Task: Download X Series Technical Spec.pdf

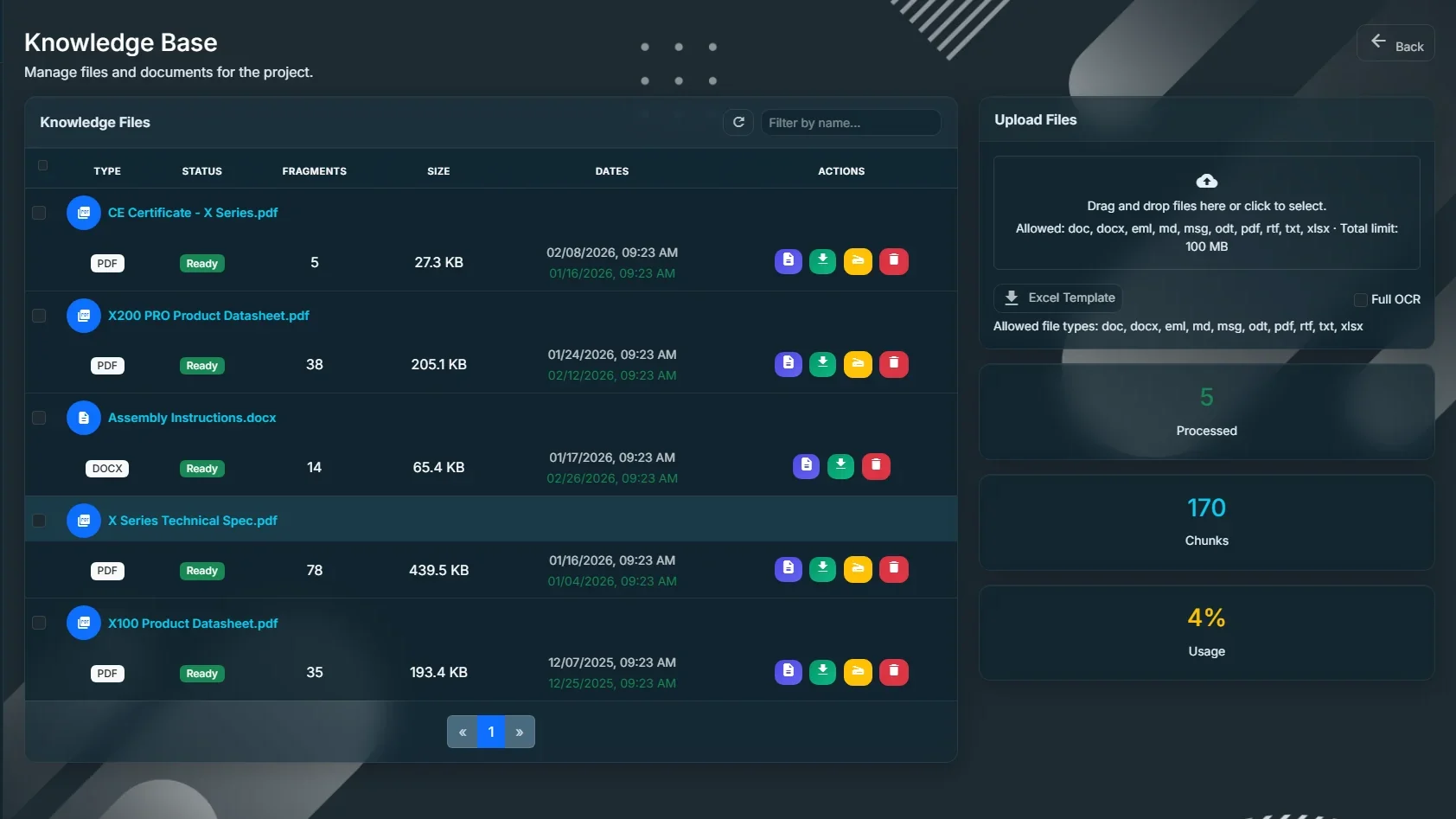Action: 822,569
